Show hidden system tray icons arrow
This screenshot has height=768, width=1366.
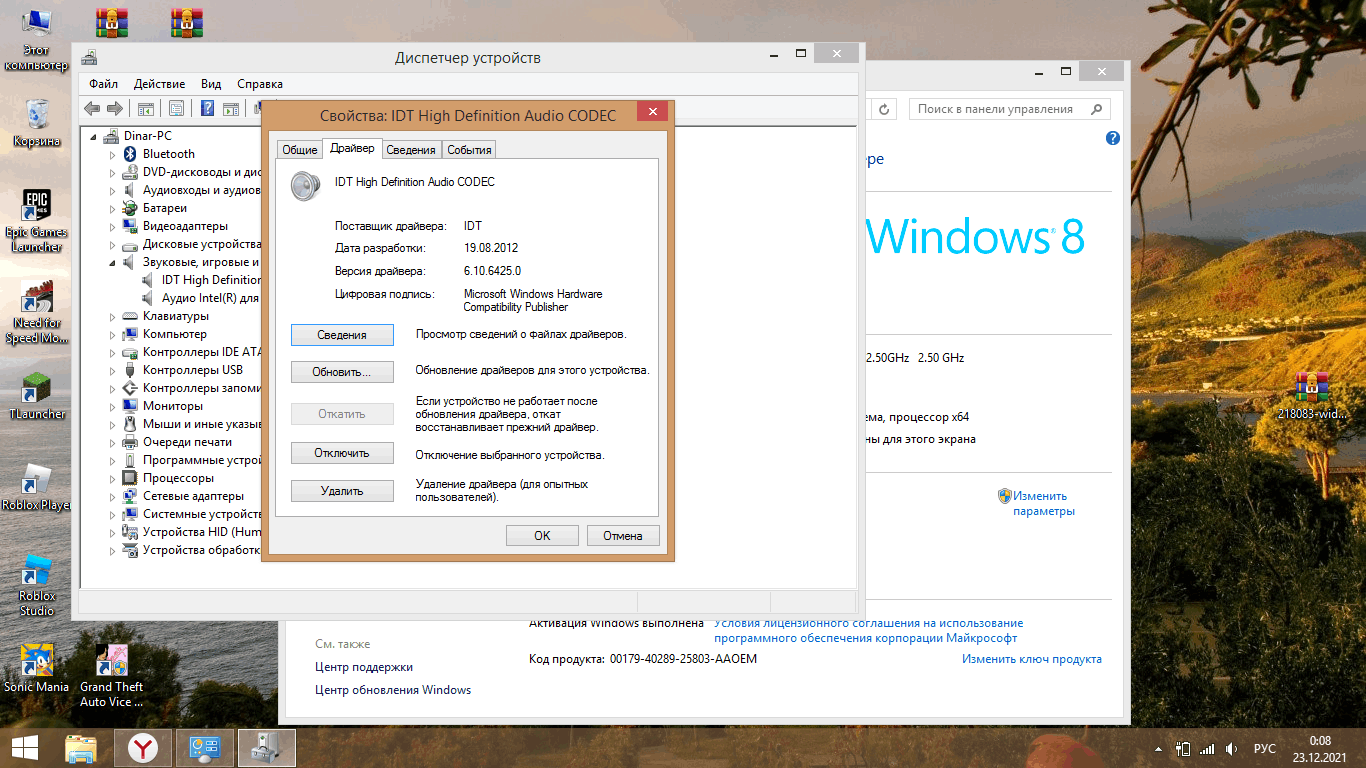1158,748
